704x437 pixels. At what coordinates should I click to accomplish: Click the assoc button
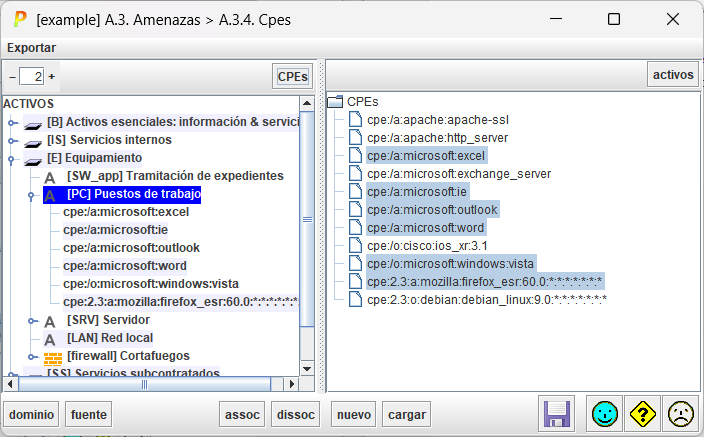tap(242, 414)
